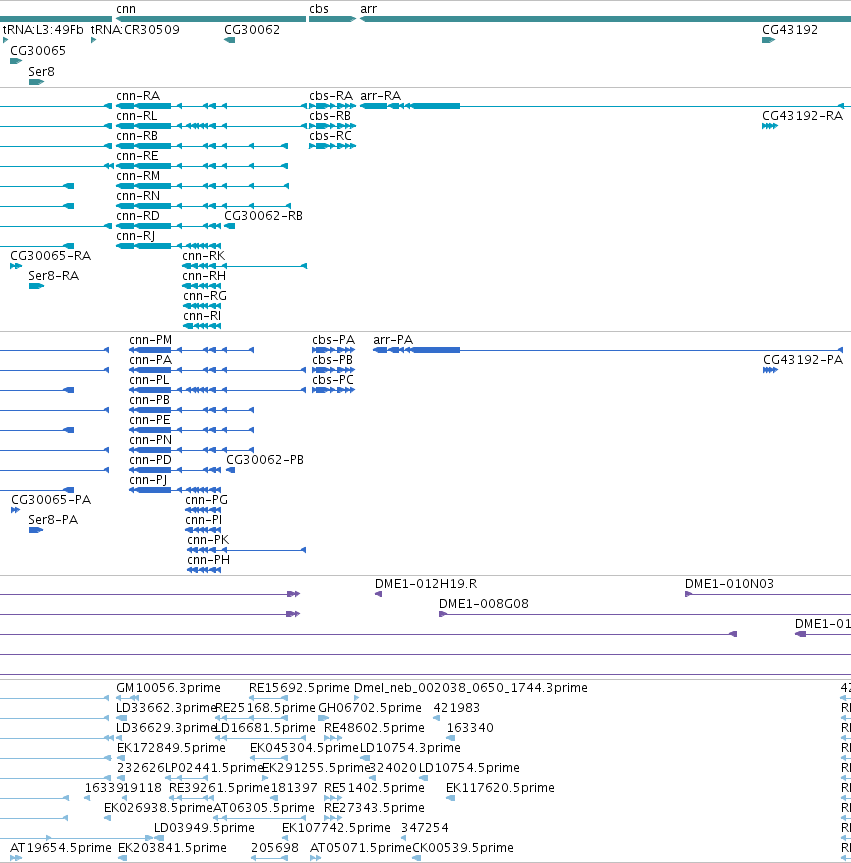The image size is (851, 863).
Task: Select the tRNA:L3:49Fb gene label
Action: click(43, 30)
